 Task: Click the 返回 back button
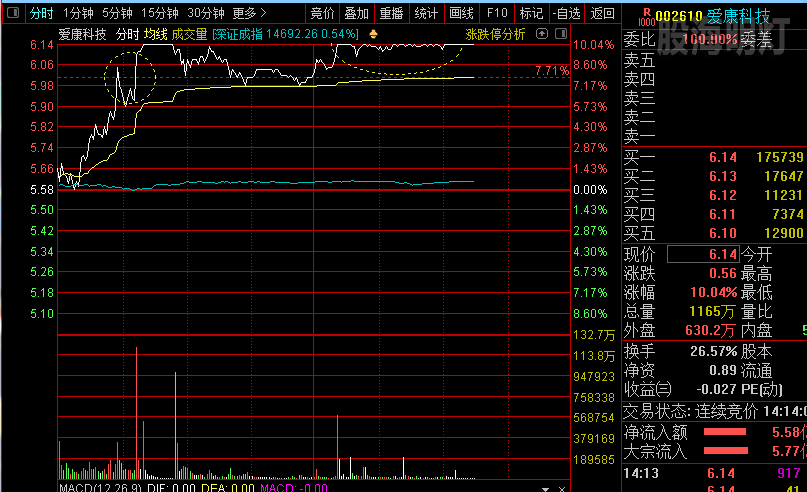(x=602, y=13)
